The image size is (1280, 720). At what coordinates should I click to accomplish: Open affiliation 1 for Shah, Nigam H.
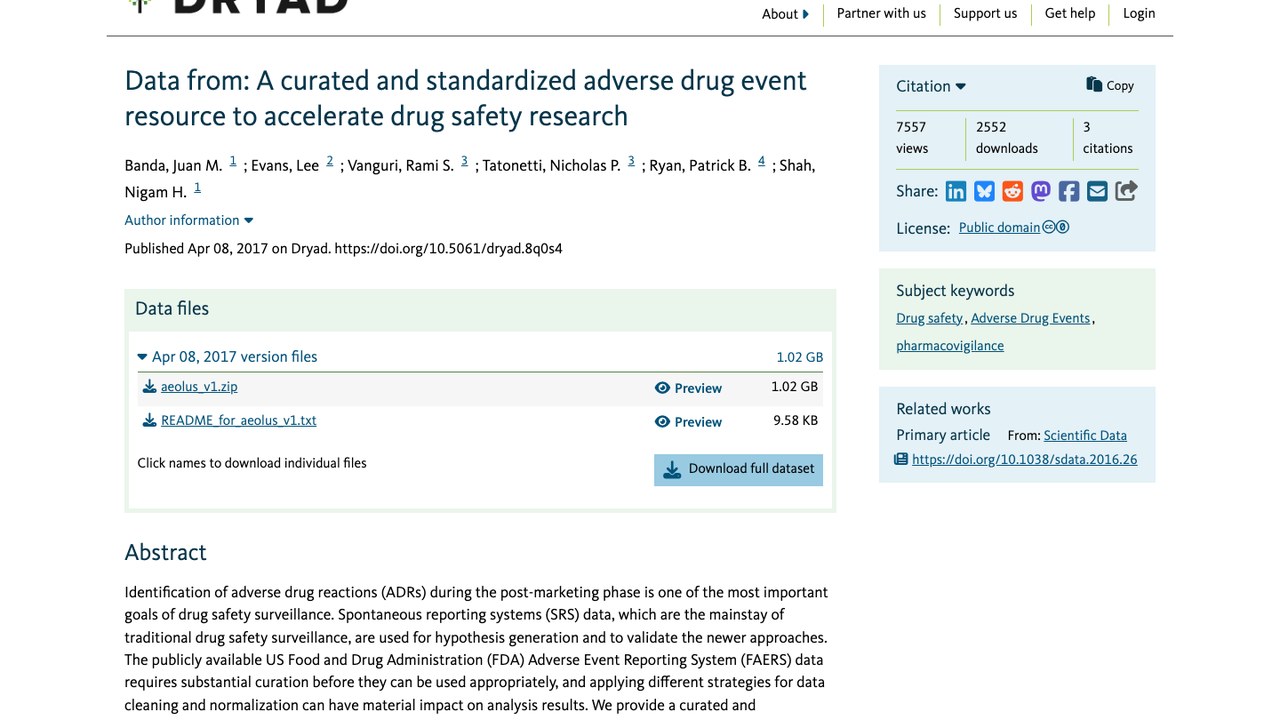(x=197, y=188)
